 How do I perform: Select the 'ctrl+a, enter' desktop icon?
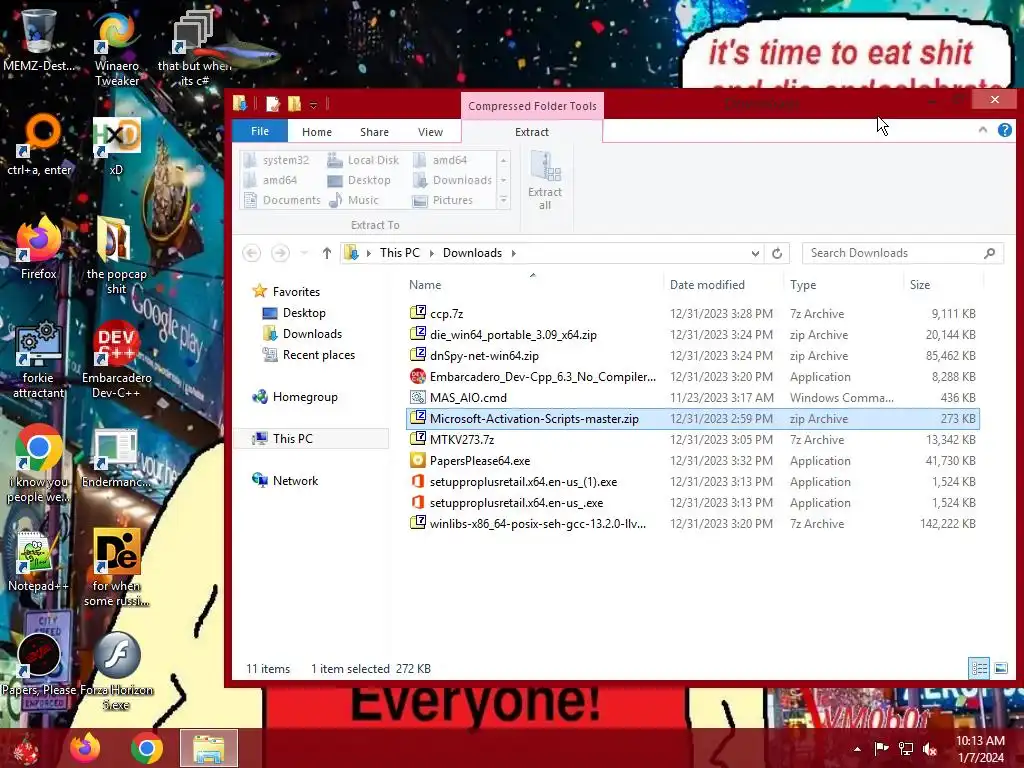(39, 145)
